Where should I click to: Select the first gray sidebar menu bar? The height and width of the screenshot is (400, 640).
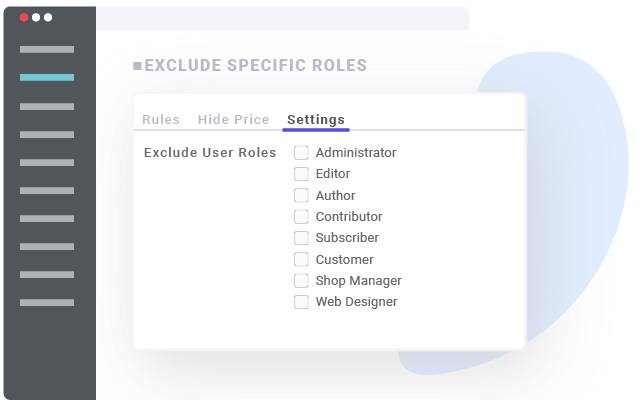click(47, 49)
